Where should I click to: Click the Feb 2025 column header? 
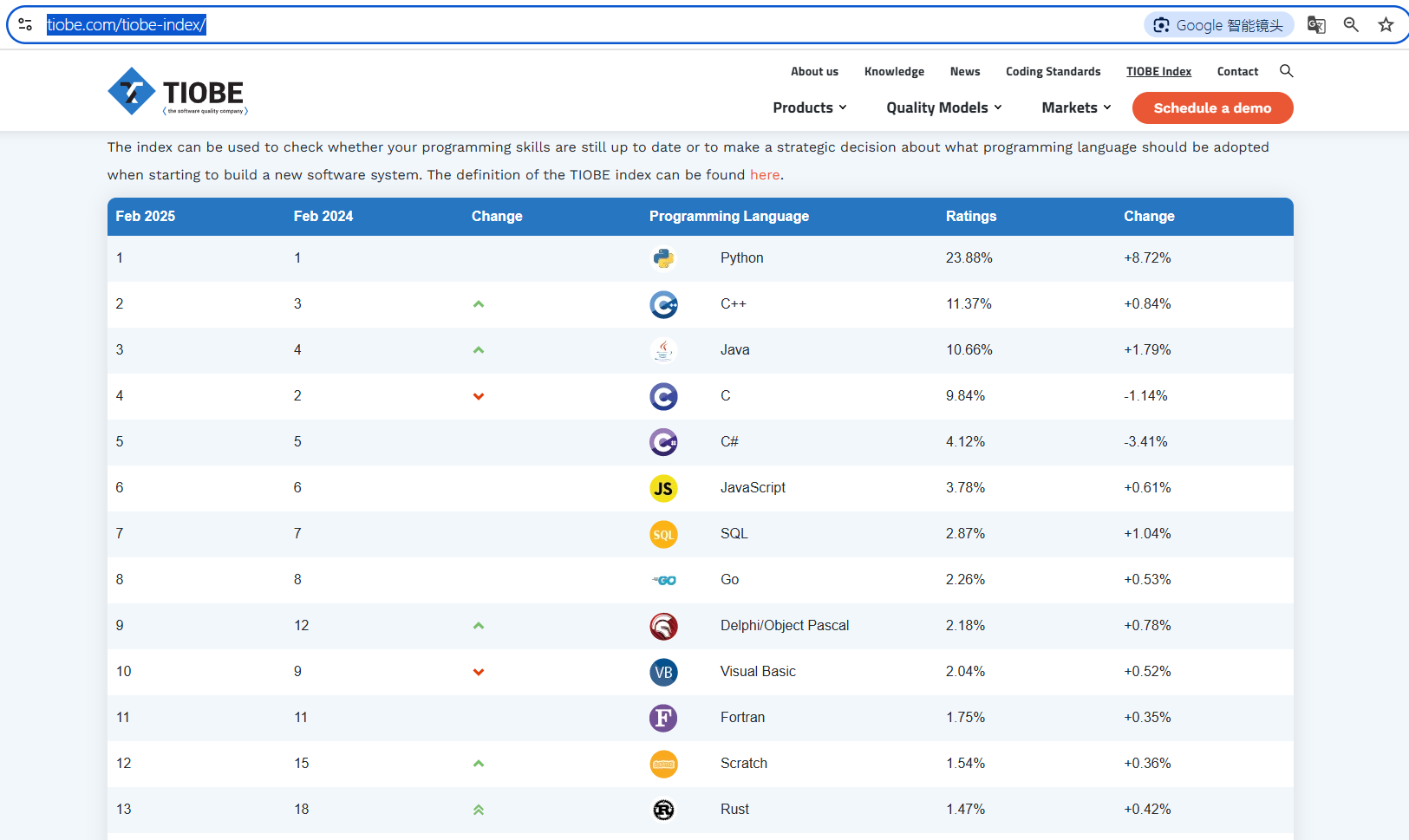(x=146, y=217)
